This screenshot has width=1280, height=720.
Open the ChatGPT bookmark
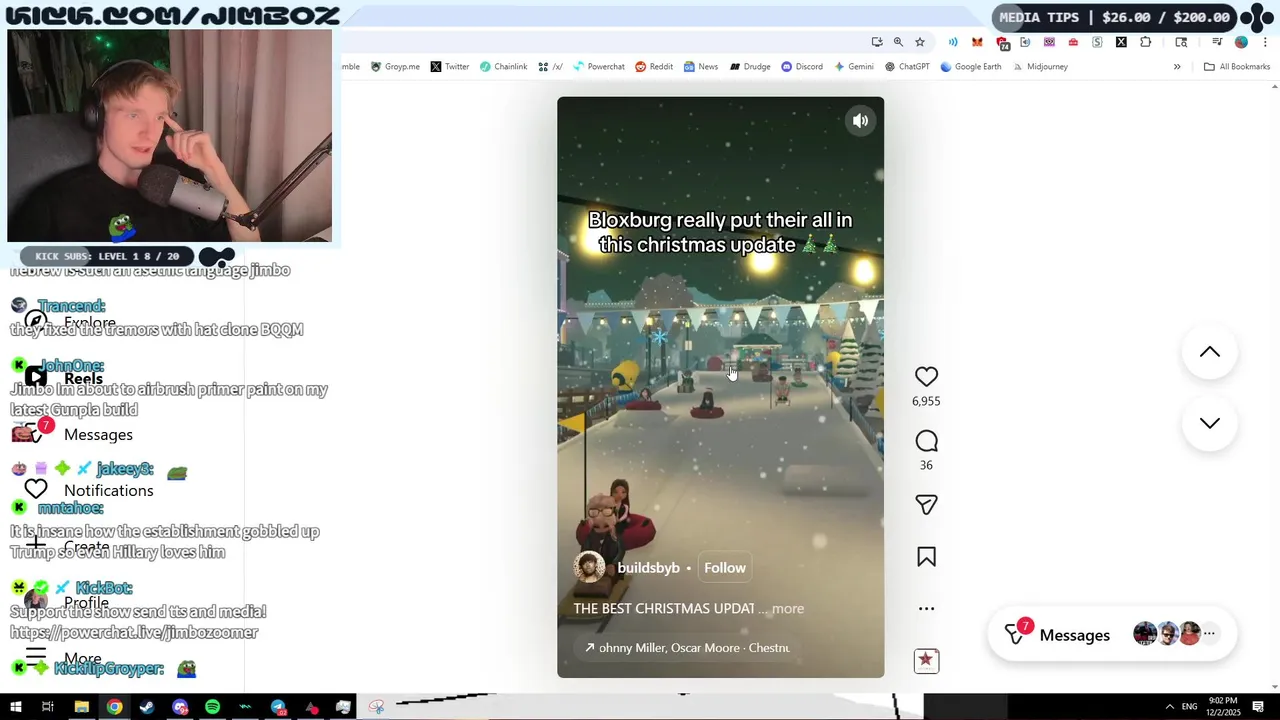[907, 67]
